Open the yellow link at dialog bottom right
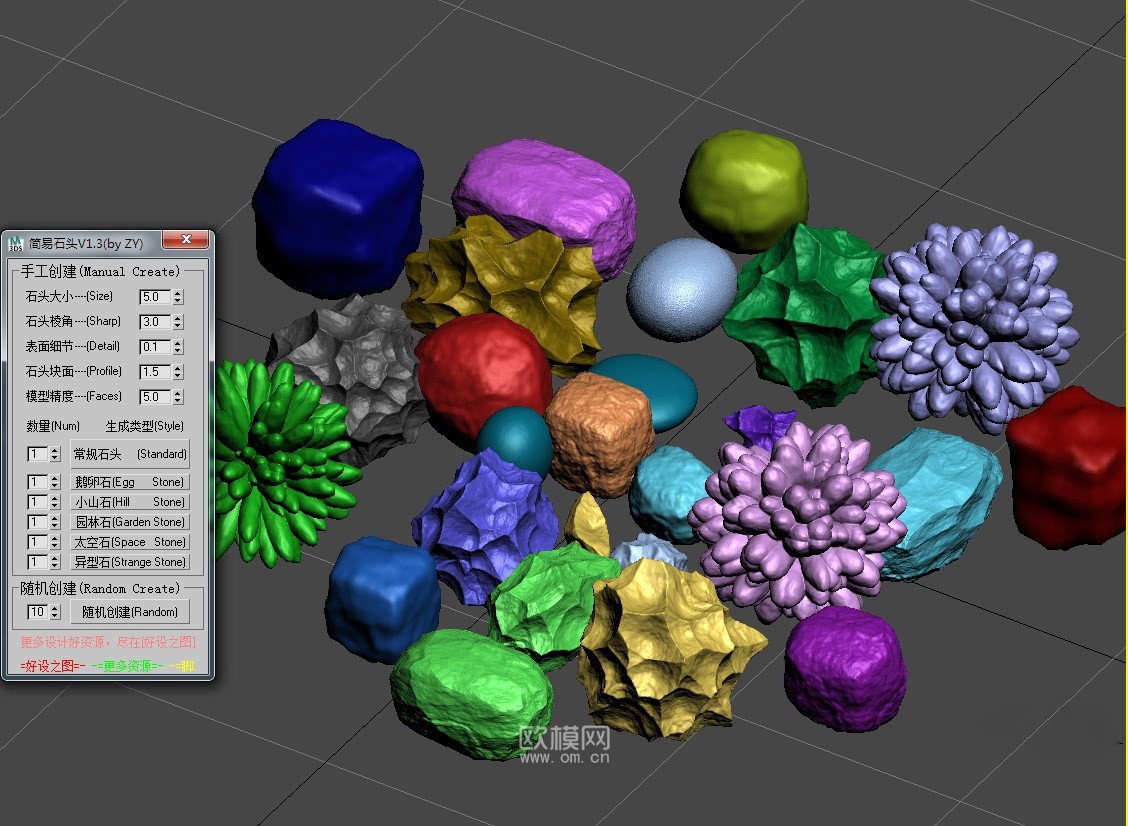This screenshot has width=1128, height=826. coord(183,666)
